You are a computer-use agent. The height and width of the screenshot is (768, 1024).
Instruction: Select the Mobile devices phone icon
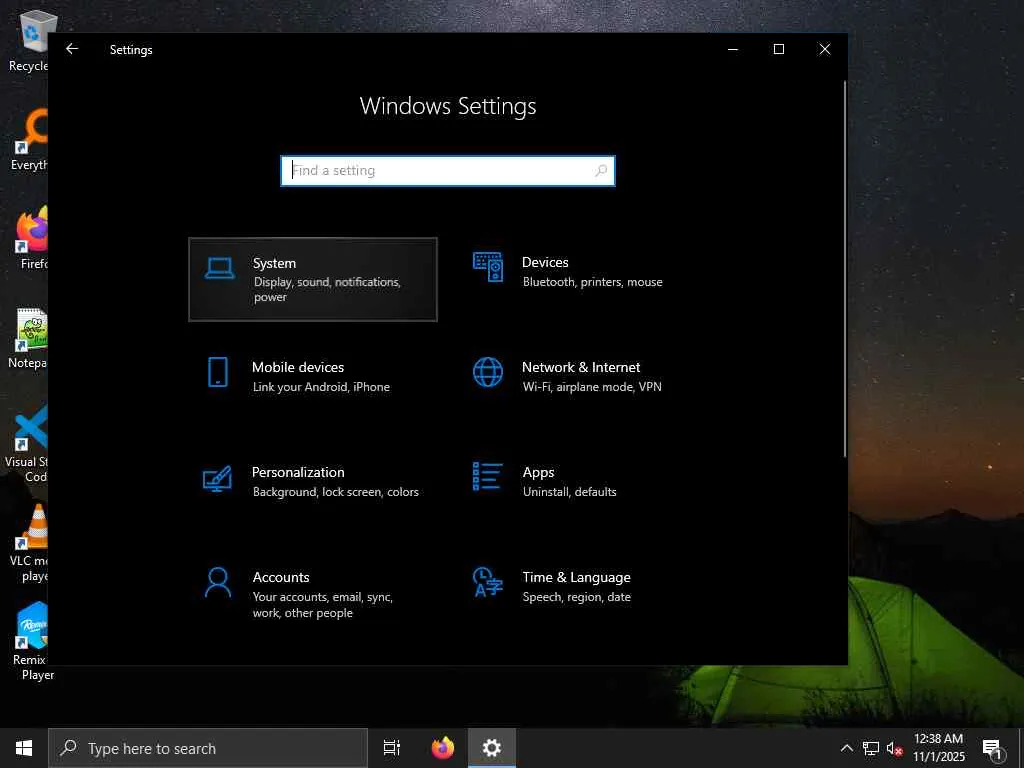tap(218, 372)
